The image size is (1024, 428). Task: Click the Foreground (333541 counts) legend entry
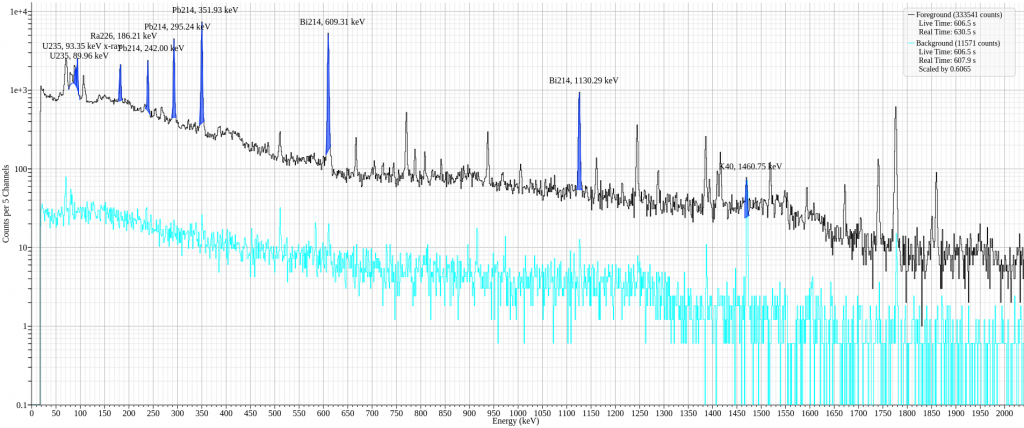tap(958, 14)
